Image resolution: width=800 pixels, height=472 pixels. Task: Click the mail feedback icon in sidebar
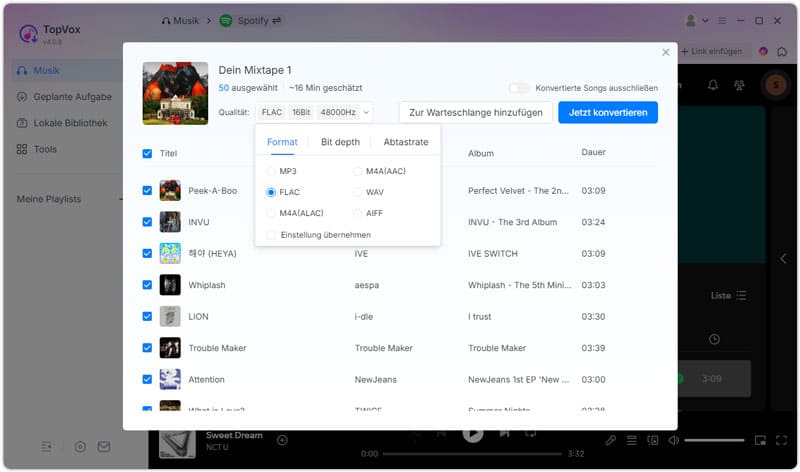[104, 446]
